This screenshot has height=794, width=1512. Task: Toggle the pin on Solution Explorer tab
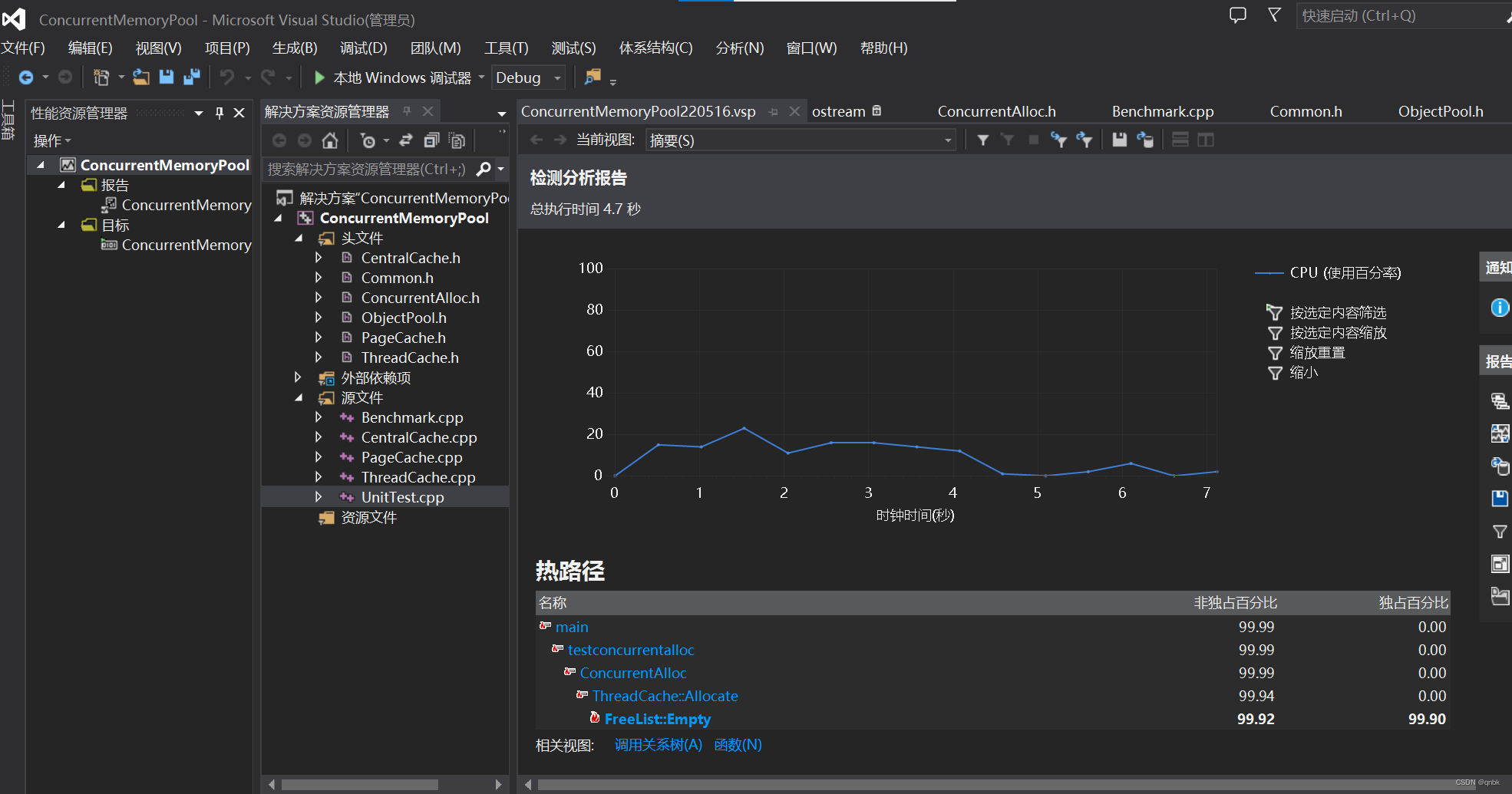(407, 112)
